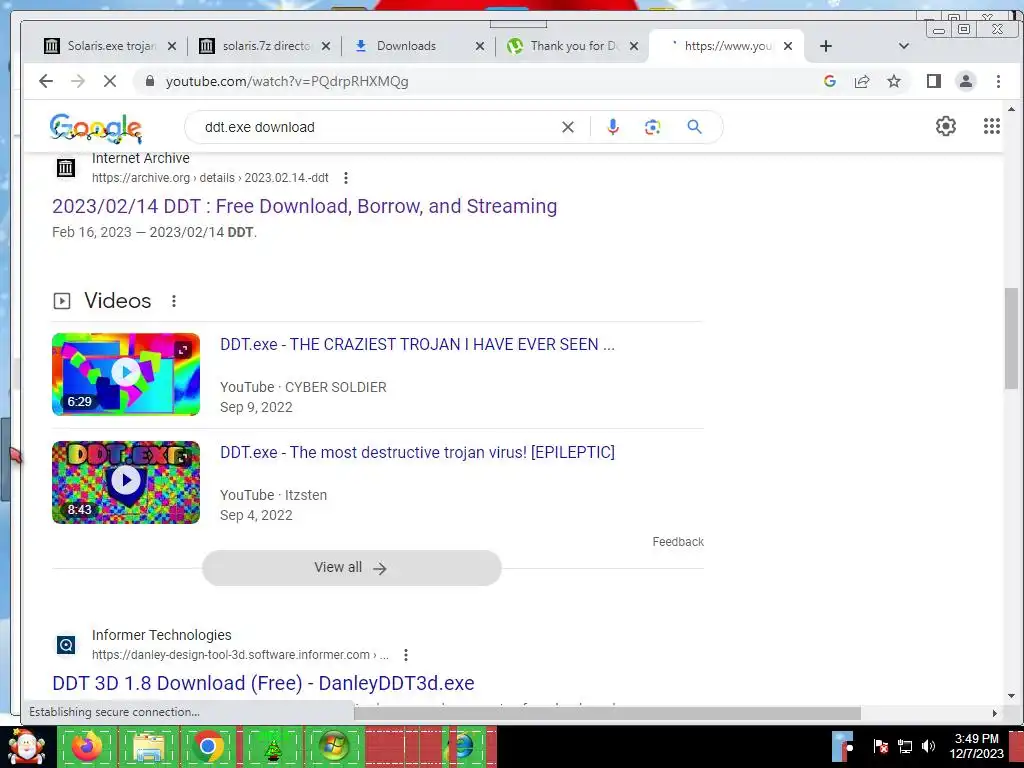Click the Feedback link

pos(678,541)
